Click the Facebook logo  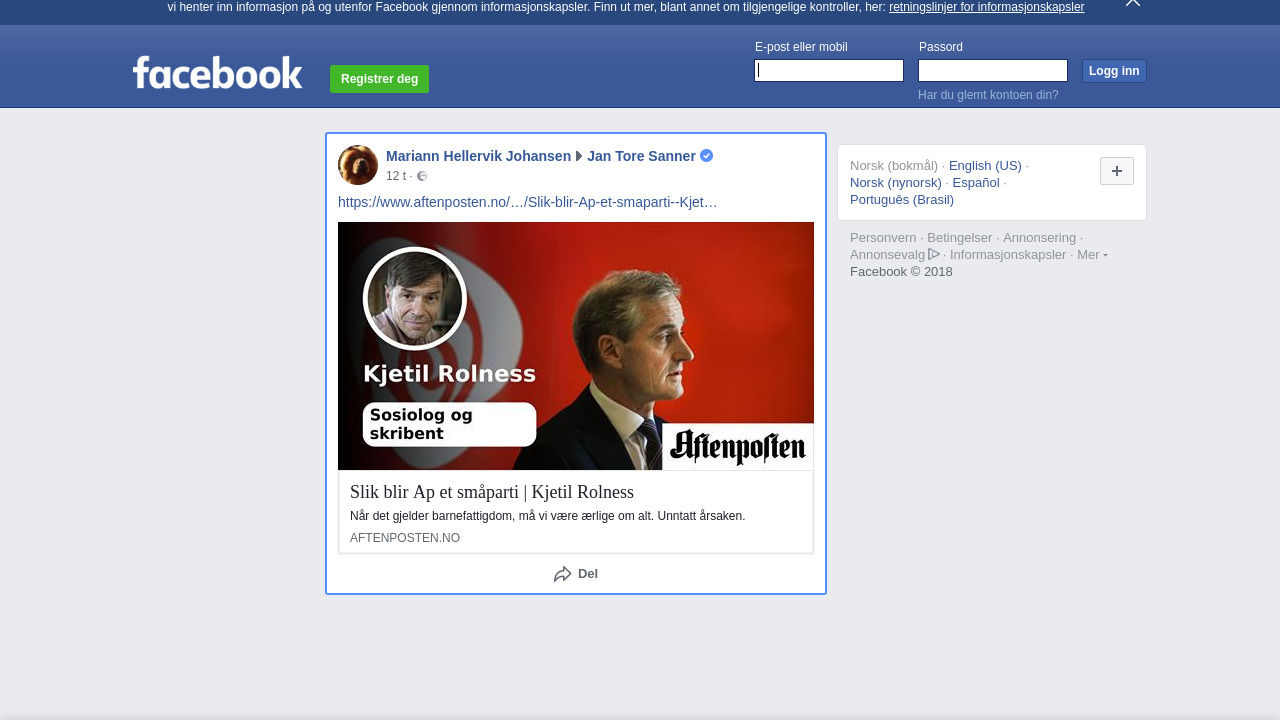[x=217, y=73]
